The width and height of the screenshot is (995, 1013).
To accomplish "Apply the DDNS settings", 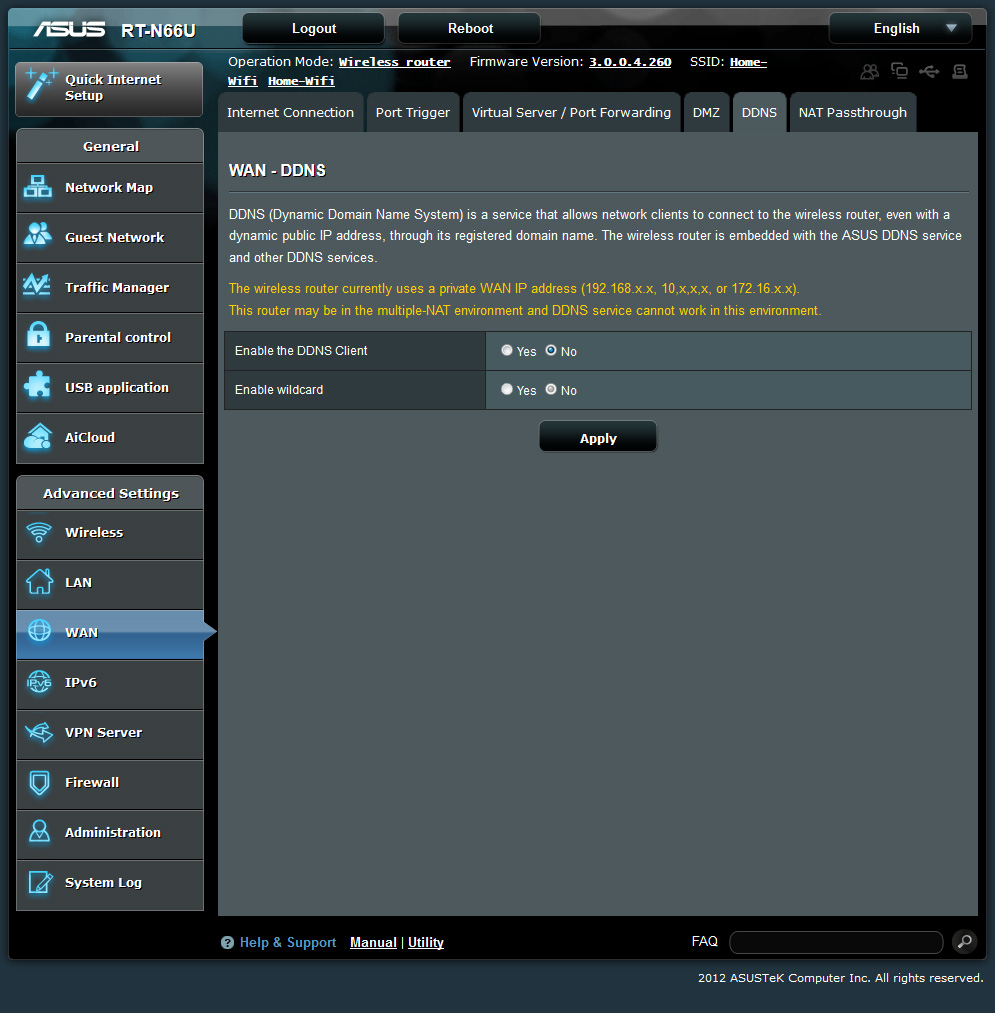I will click(598, 437).
